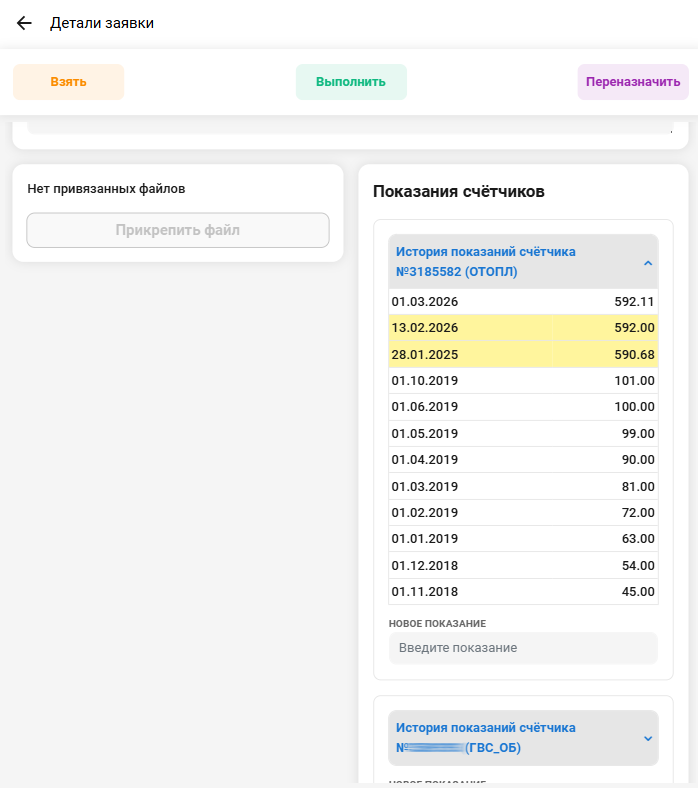Image resolution: width=698 pixels, height=788 pixels.
Task: Collapse the ОТОПЛ meter history chevron
Action: (x=647, y=263)
